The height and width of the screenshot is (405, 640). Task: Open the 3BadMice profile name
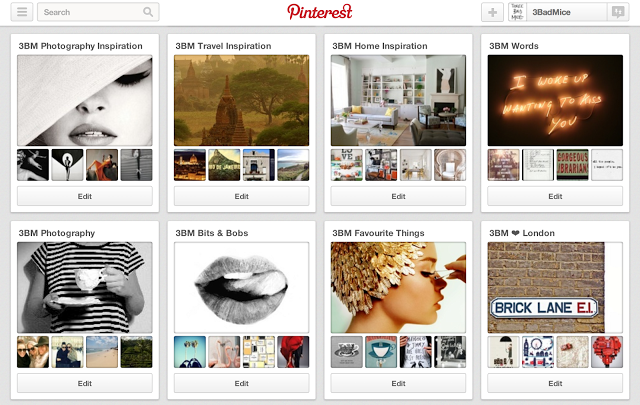[551, 12]
